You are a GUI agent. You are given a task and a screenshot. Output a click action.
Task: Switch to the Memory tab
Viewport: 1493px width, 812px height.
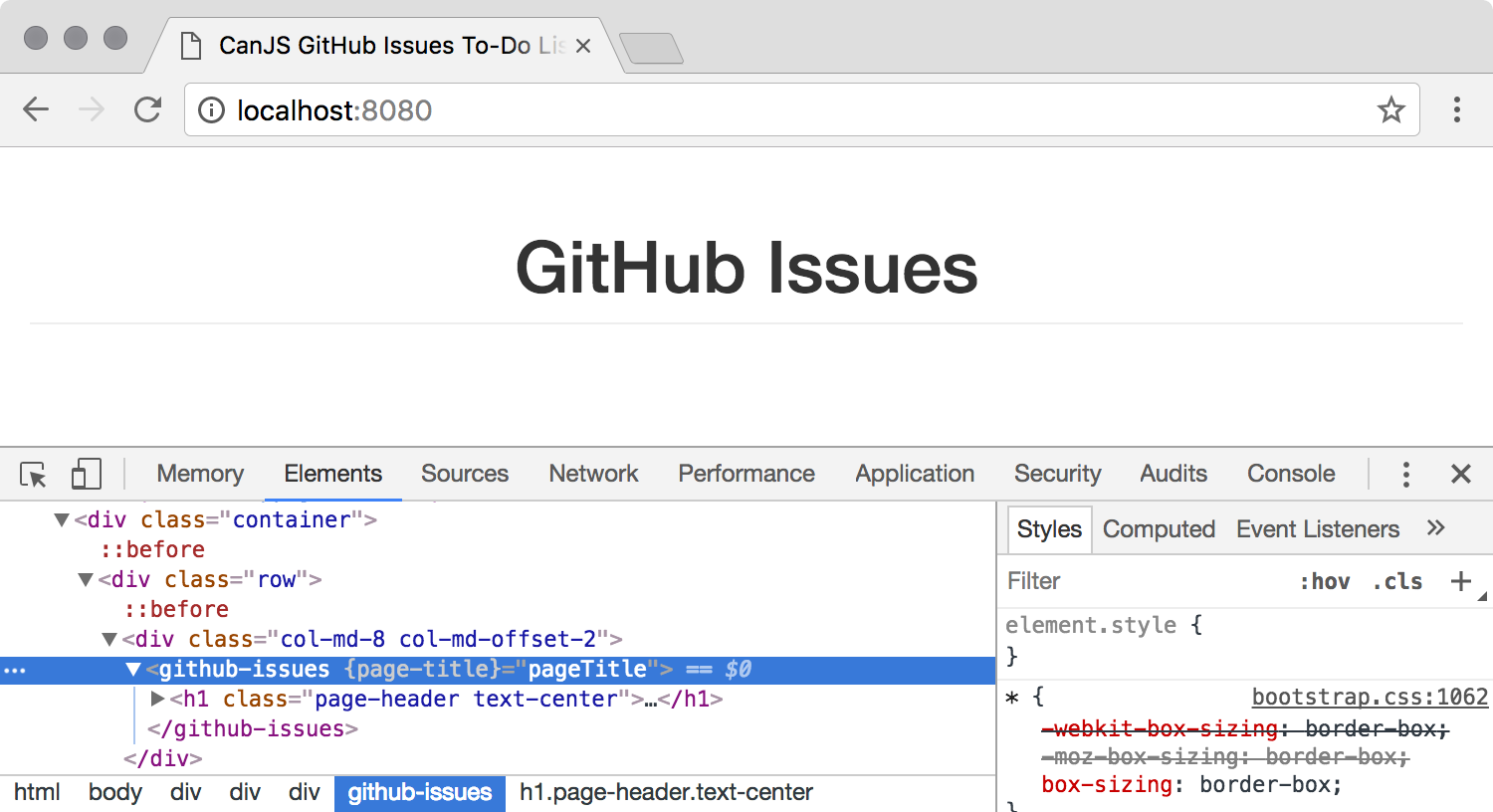[x=200, y=474]
